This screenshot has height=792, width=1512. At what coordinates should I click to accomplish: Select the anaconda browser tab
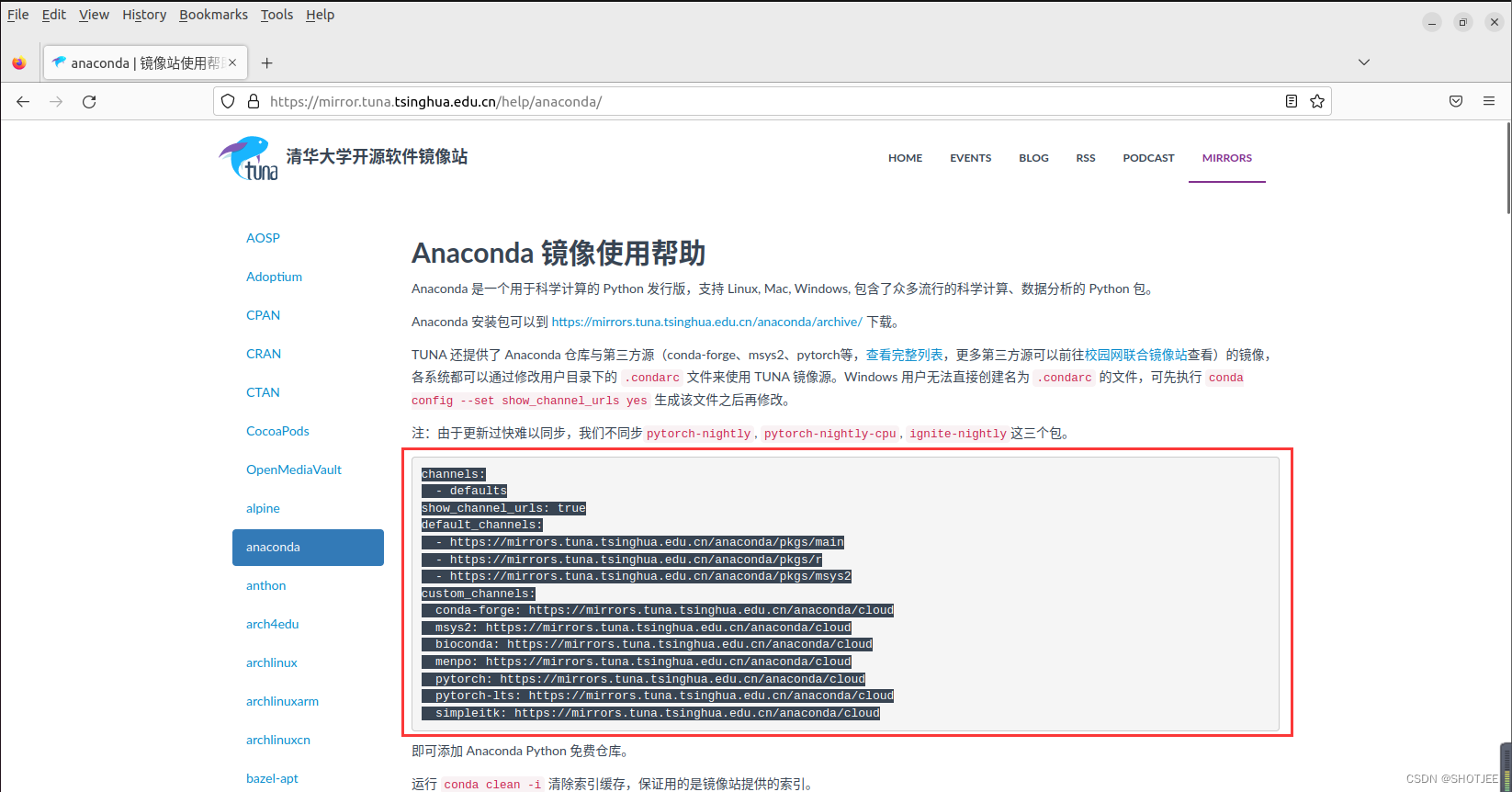click(146, 62)
